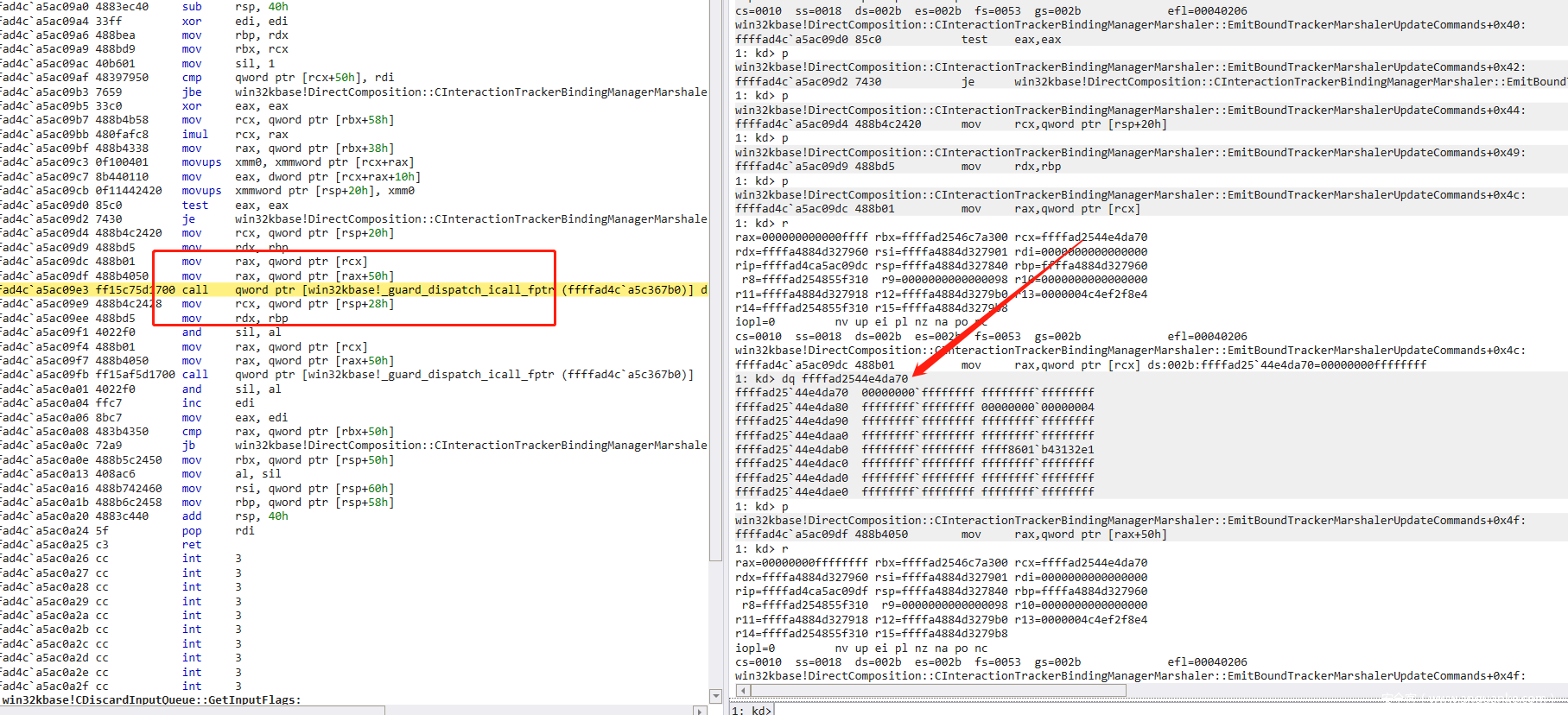Image resolution: width=1568 pixels, height=715 pixels.
Task: Click the 'inc edi' instruction line
Action: click(x=128, y=403)
